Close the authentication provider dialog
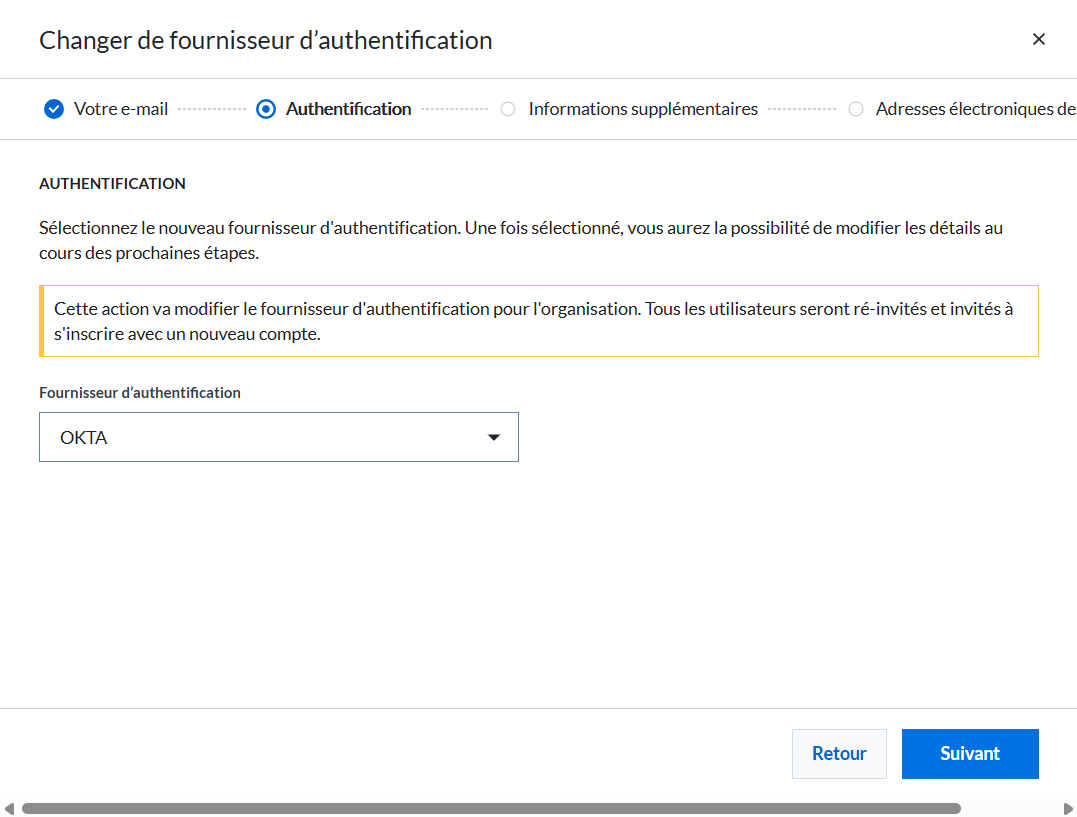Screen dimensions: 1077x817 (1039, 39)
